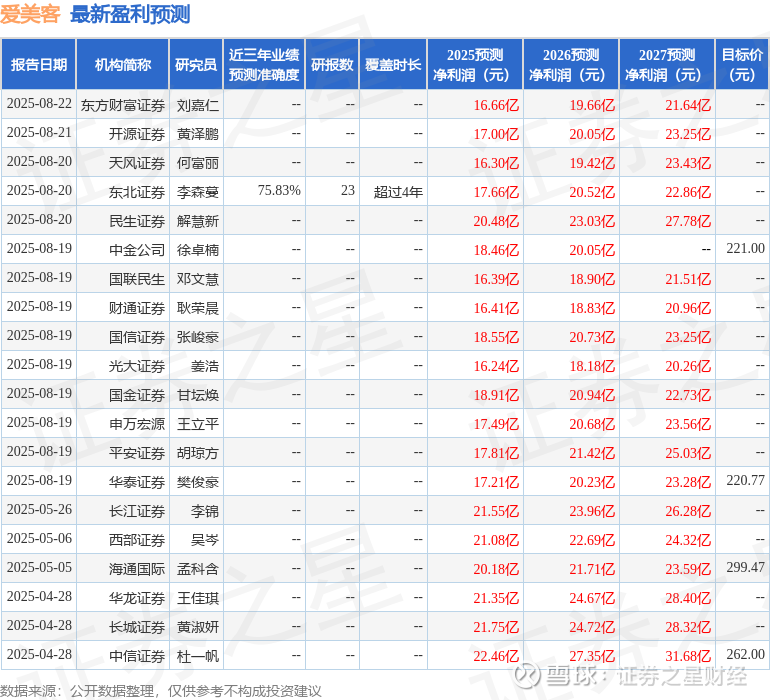
Task: Click 近三年业绩预测准确度 column header
Action: point(264,64)
